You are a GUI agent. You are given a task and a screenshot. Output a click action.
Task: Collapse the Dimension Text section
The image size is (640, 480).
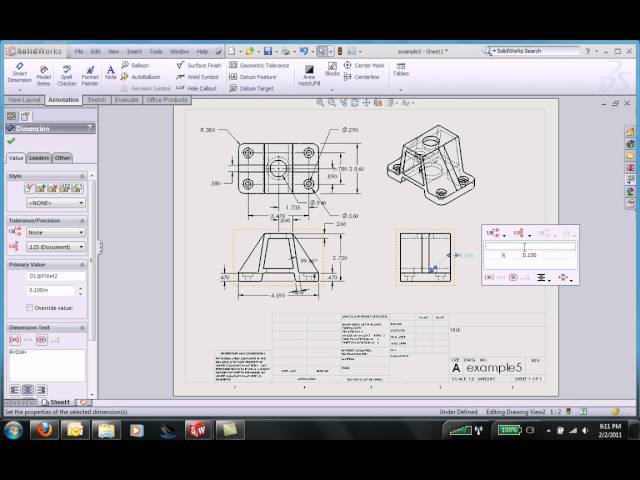pos(82,328)
